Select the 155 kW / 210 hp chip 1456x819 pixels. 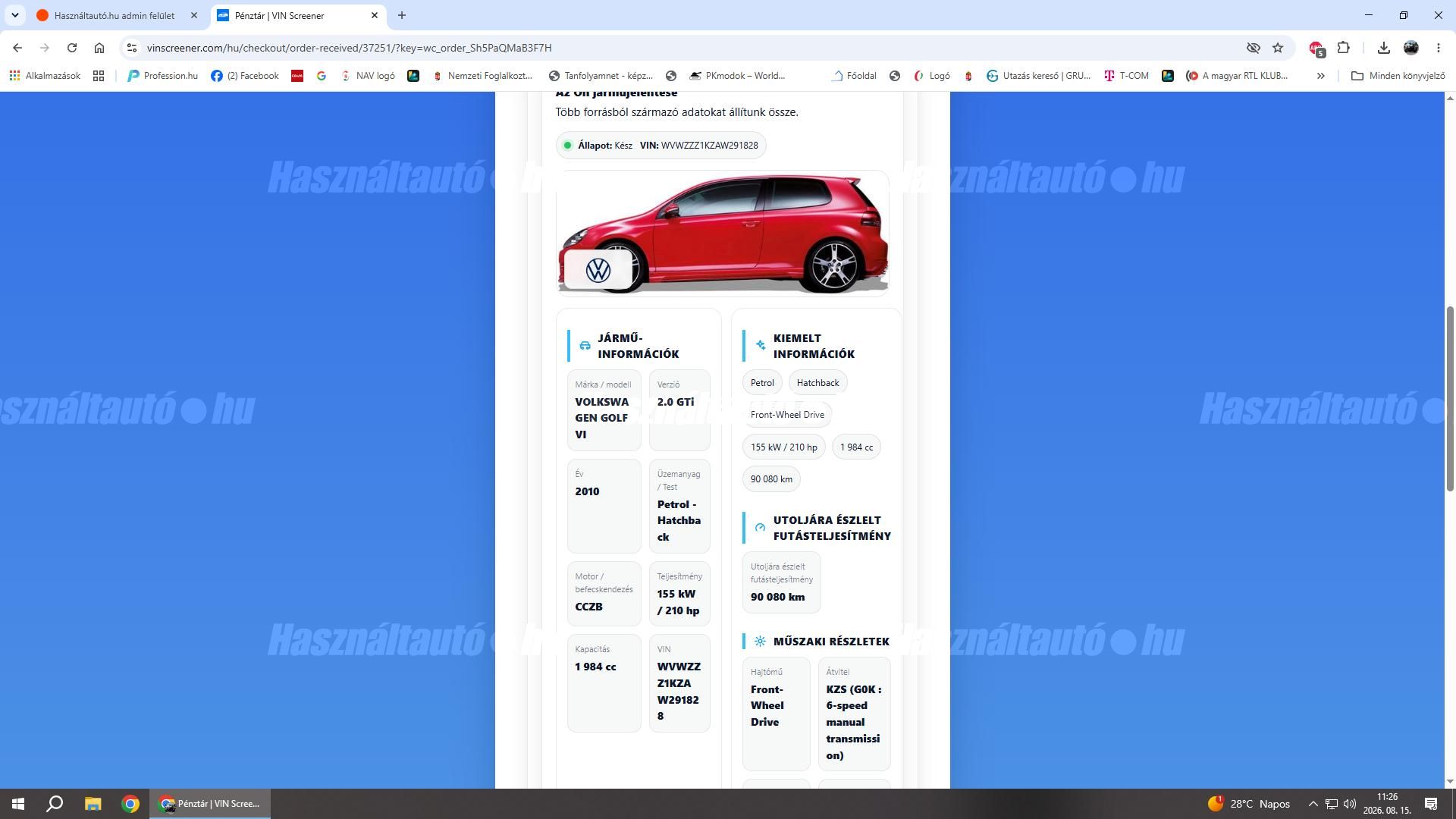(x=784, y=447)
